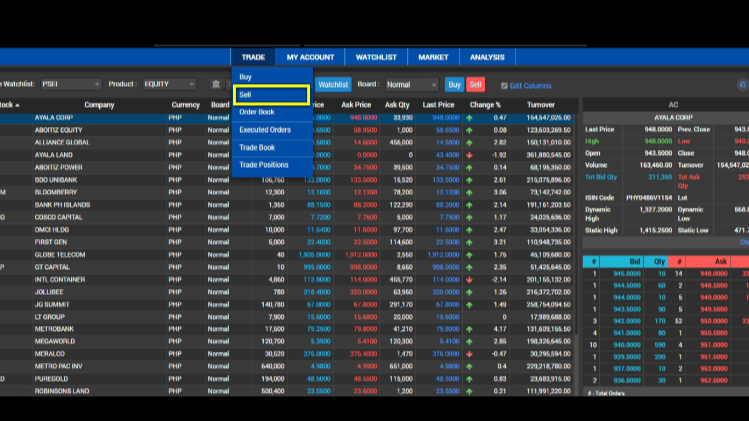Click the red down arrow in MERALCO row
This screenshot has width=749, height=421.
click(x=470, y=354)
